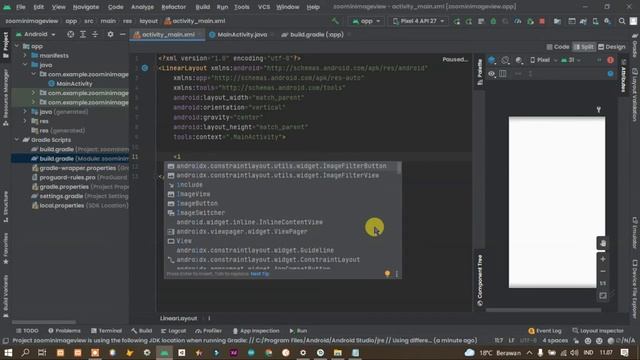Screen dimensions: 640x360
Task: Click the class gutter icon on line 2
Action: [x=145, y=68]
